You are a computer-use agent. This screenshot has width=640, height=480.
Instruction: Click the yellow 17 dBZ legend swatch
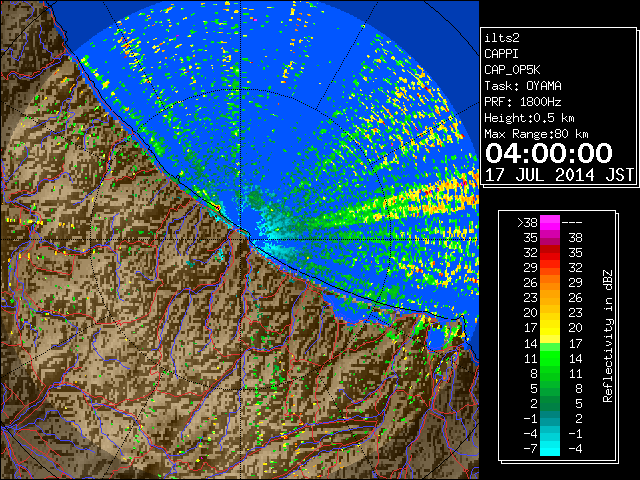550,328
